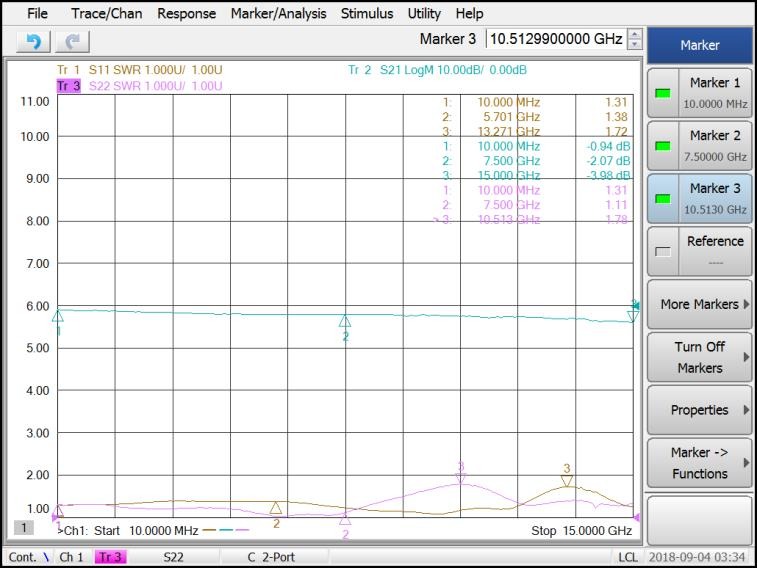Click S21 marker 1 triangle at trace start
The width and height of the screenshot is (758, 568).
click(x=58, y=316)
